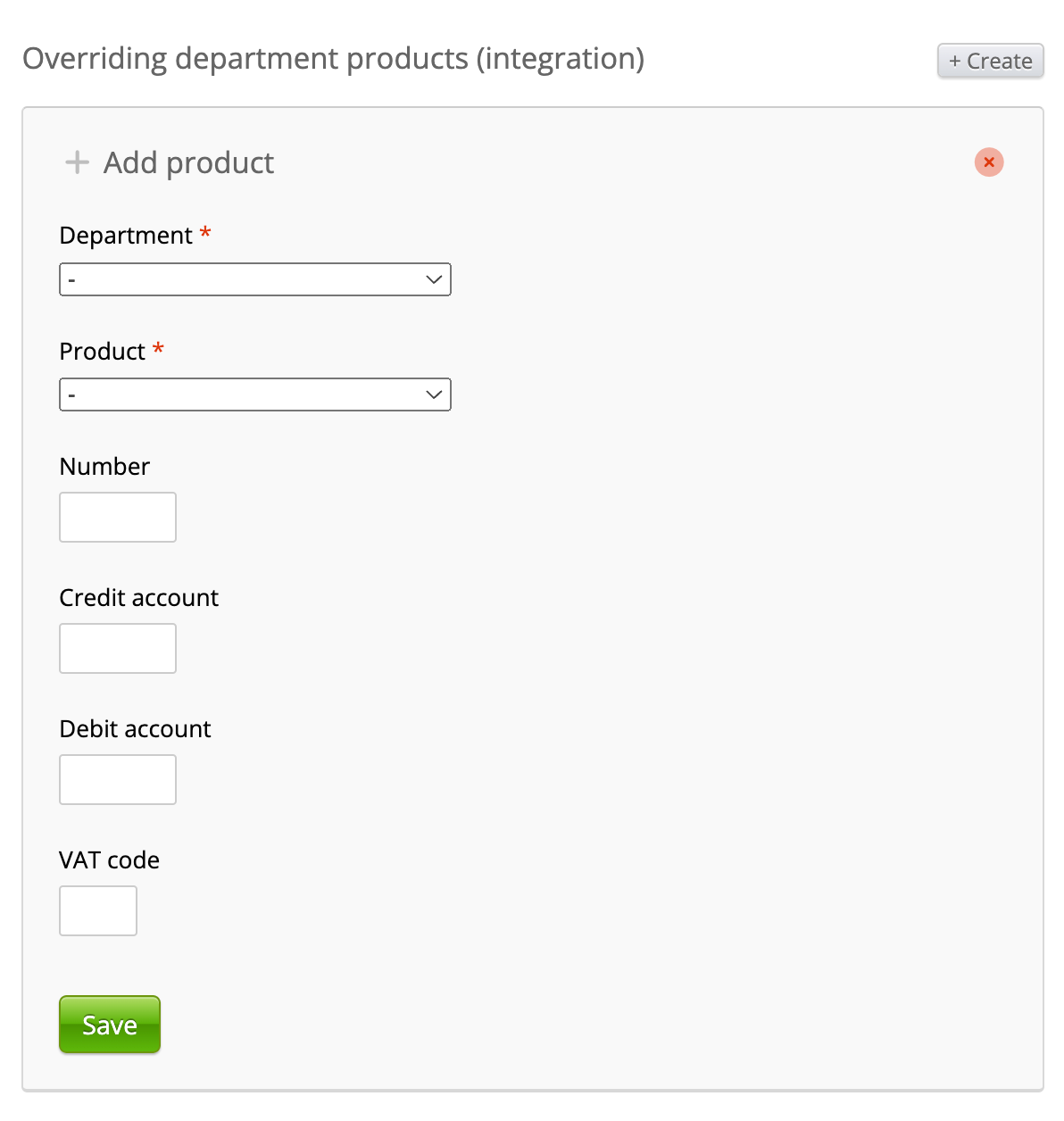Click the Department field label
Image resolution: width=1064 pixels, height=1121 pixels.
pyautogui.click(x=126, y=236)
